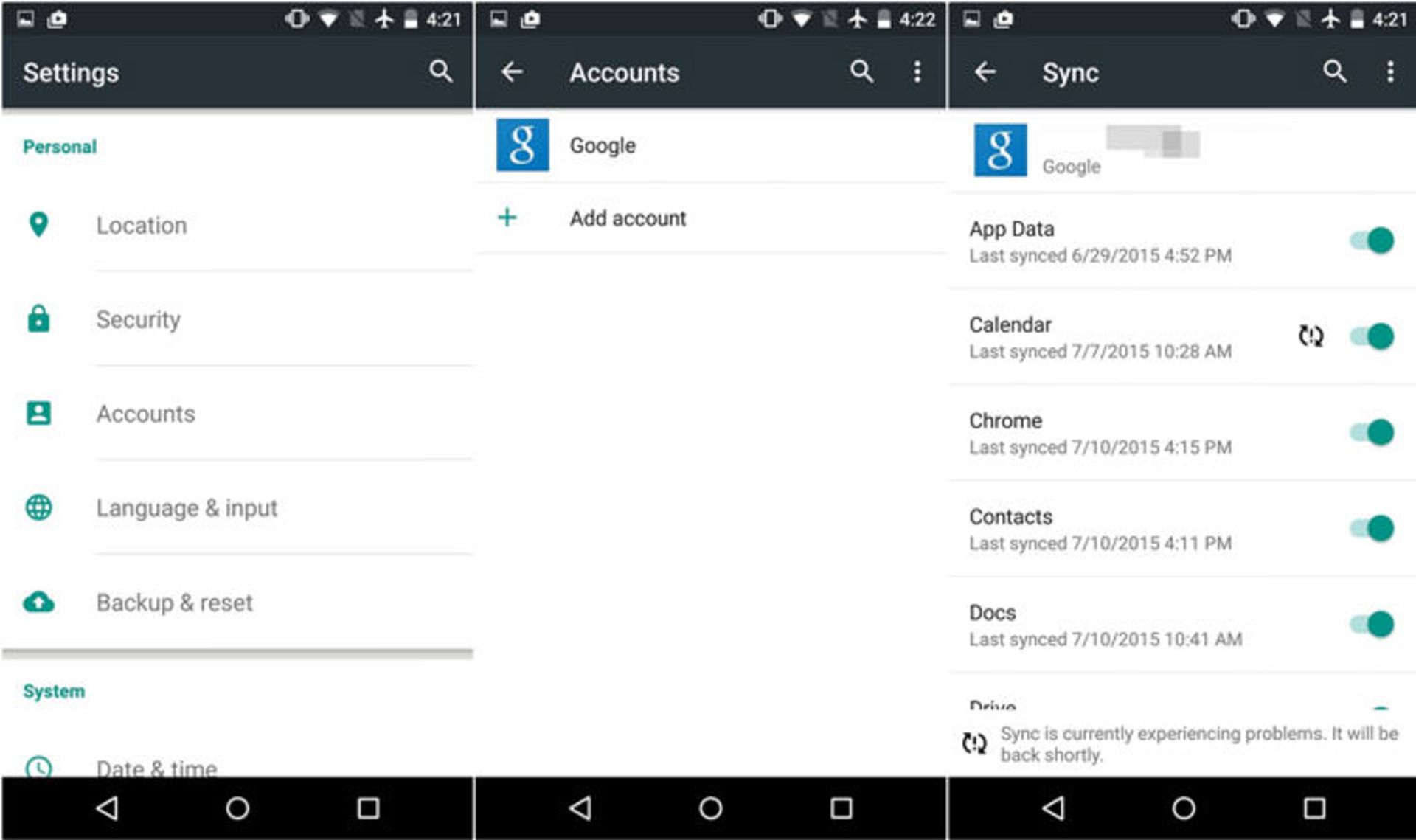The image size is (1416, 840).
Task: Tap Android back button under Sync screen
Action: (x=1054, y=808)
